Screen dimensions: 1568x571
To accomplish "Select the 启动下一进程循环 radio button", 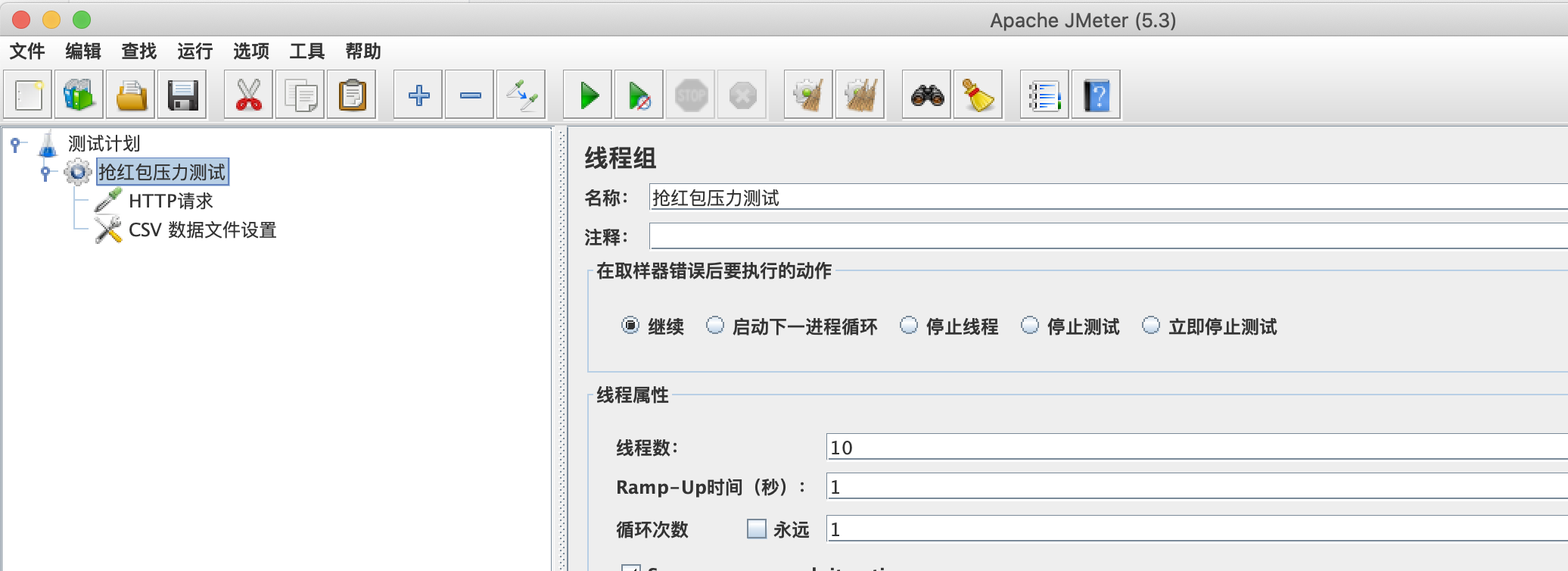I will (x=715, y=326).
